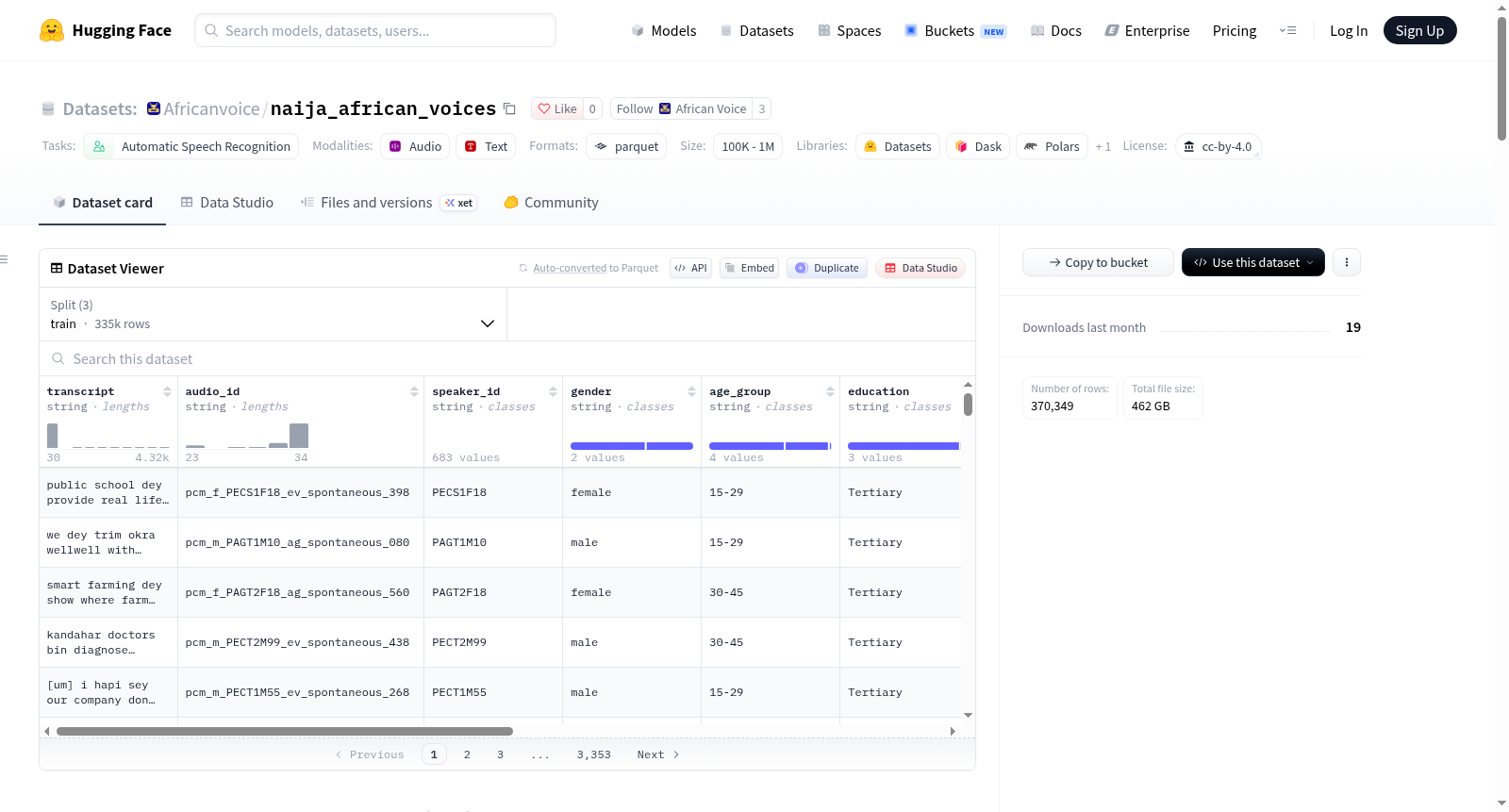
Task: Select the Dataset card tab
Action: pos(103,202)
